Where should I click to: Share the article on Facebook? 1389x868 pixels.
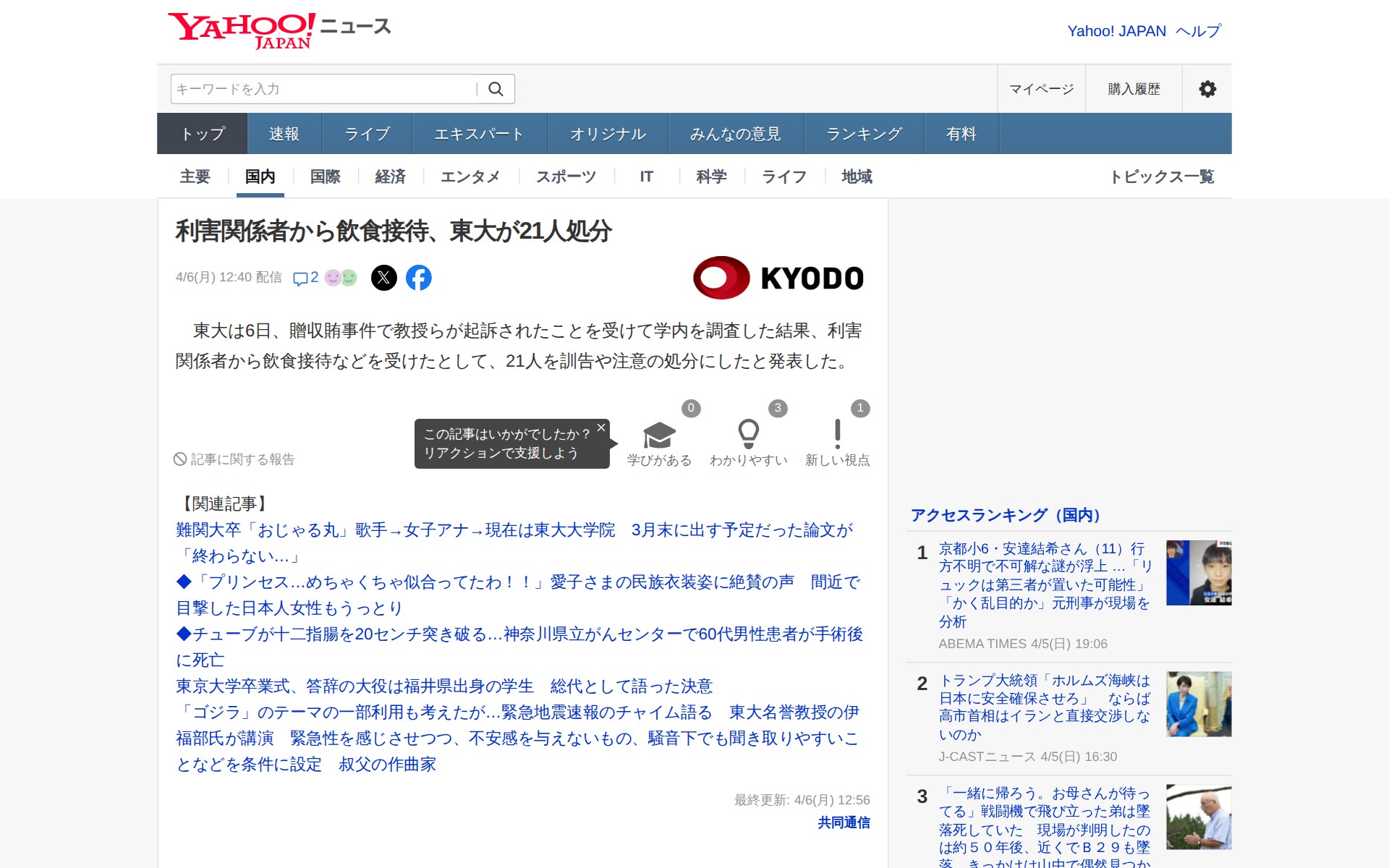pos(420,278)
